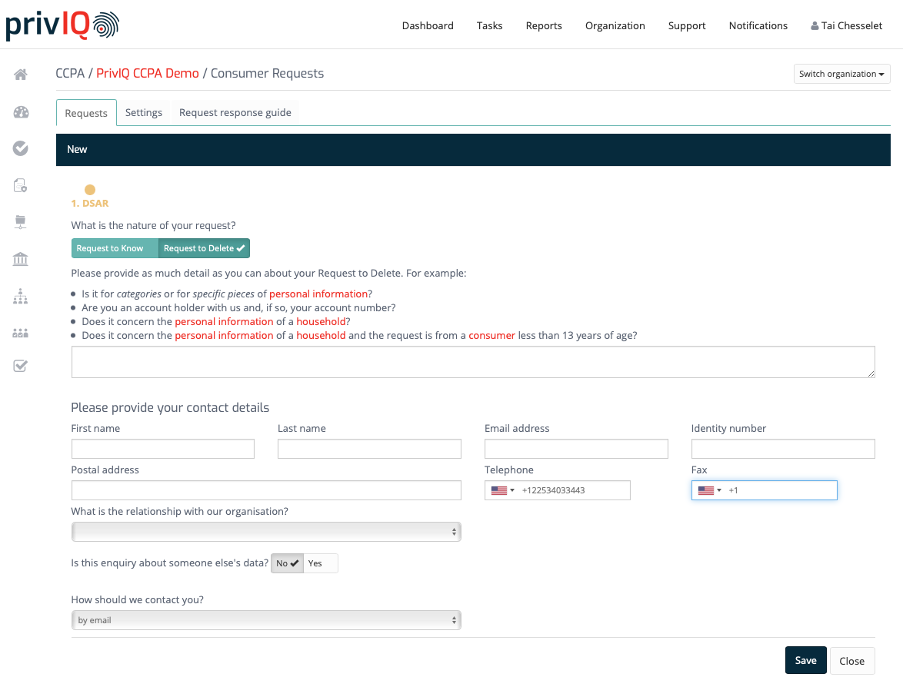Viewport: 904px width, 688px height.
Task: Choose Yes for someone else's data
Action: click(321, 563)
